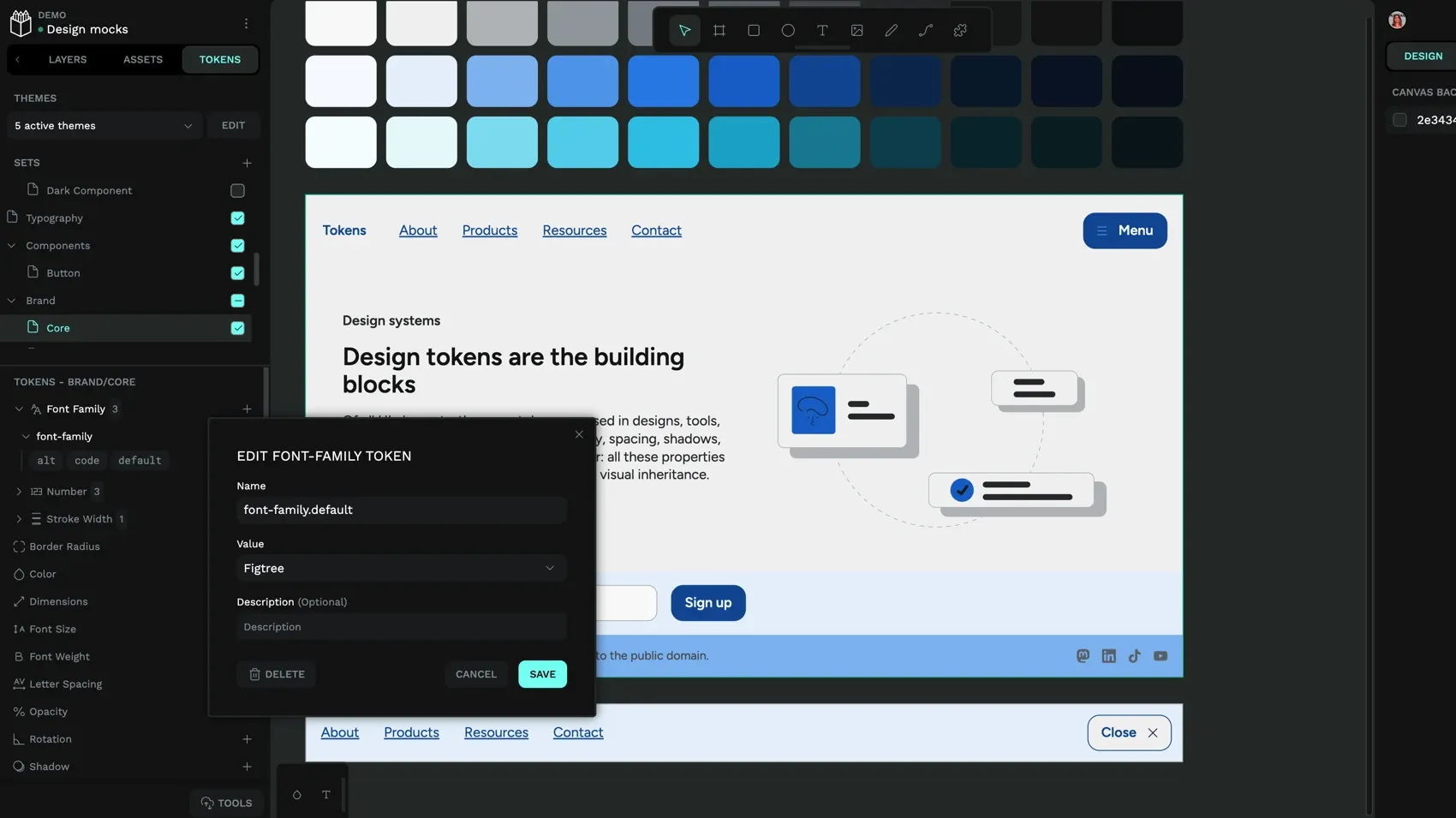This screenshot has height=818, width=1456.
Task: Choose the Rectangle shape tool
Action: click(754, 31)
